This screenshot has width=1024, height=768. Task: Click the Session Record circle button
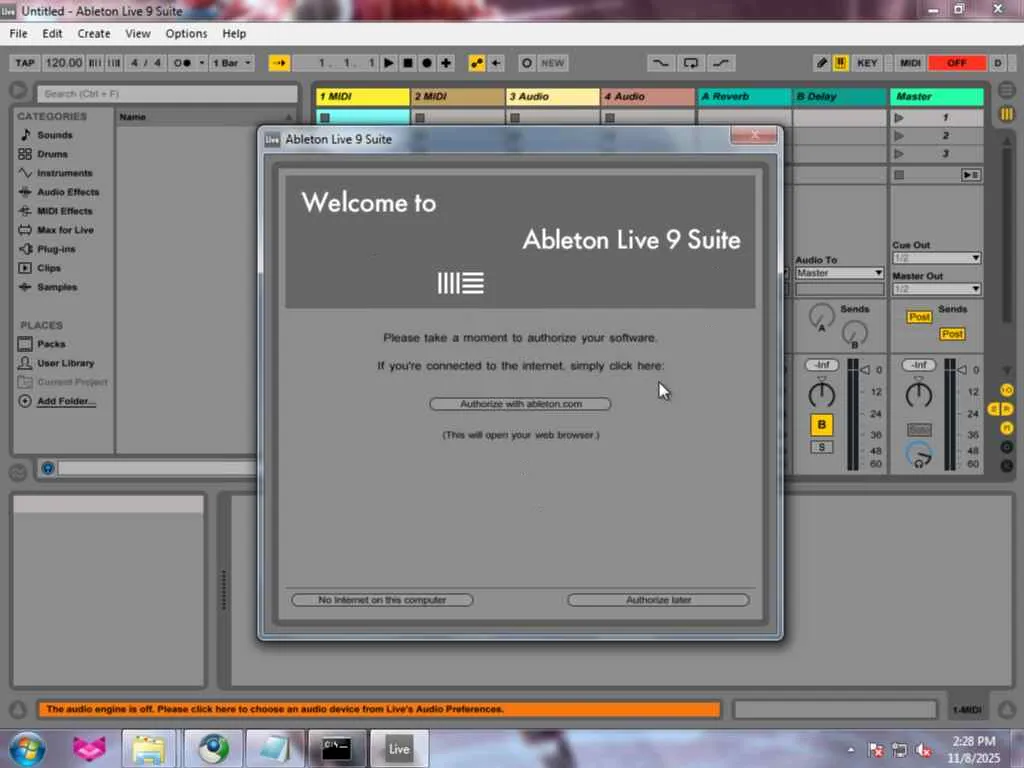[526, 63]
